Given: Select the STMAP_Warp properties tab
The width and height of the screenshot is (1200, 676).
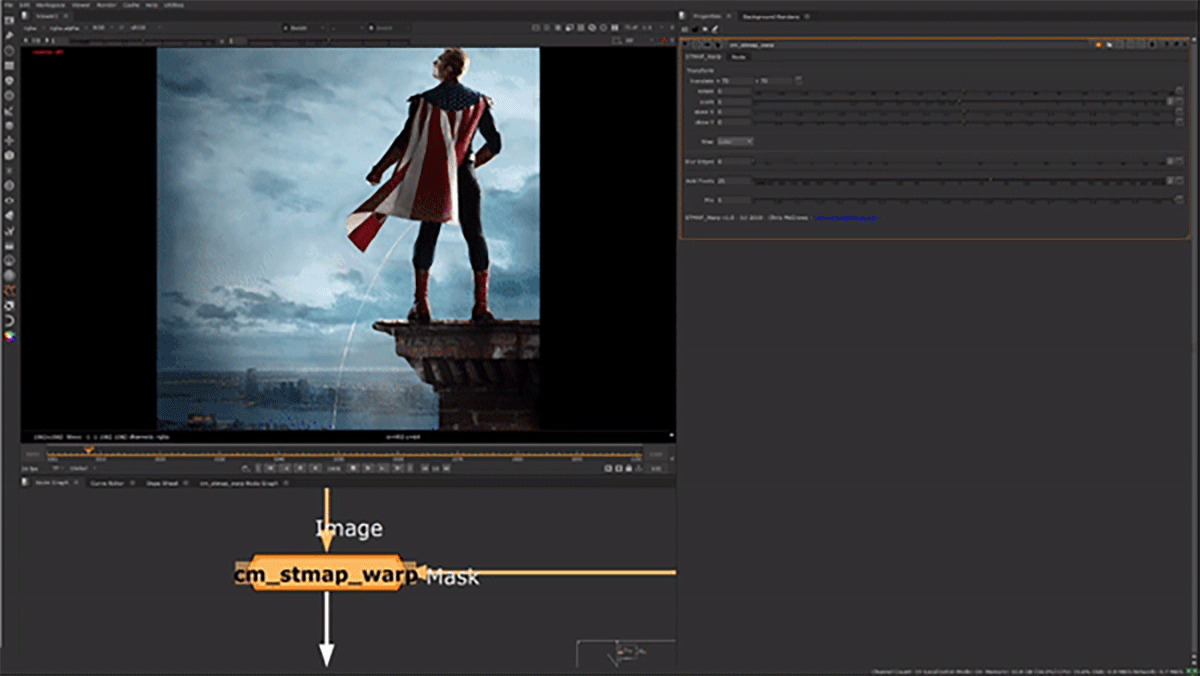Looking at the screenshot, I should point(702,57).
